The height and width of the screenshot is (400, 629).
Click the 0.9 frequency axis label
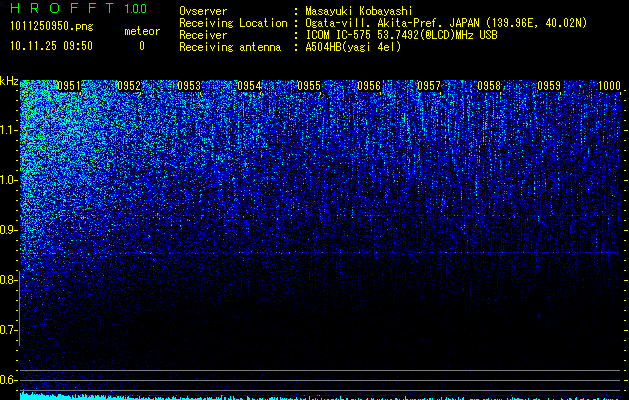click(9, 230)
